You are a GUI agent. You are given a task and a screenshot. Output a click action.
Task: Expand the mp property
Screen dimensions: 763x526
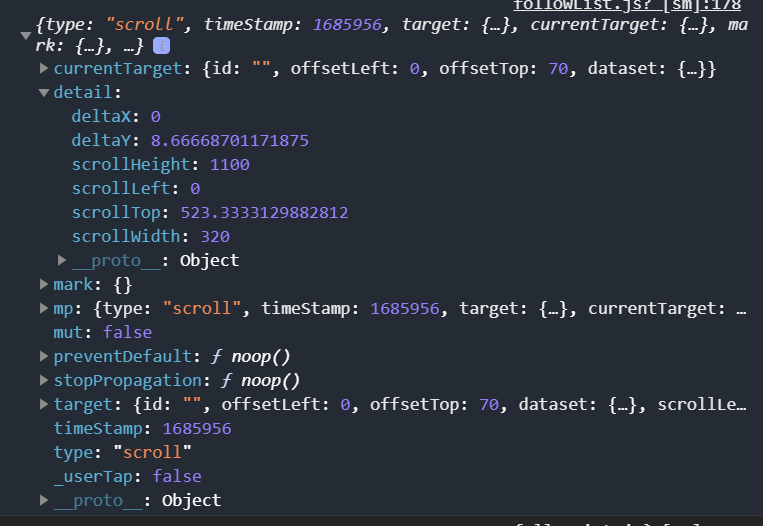point(44,308)
